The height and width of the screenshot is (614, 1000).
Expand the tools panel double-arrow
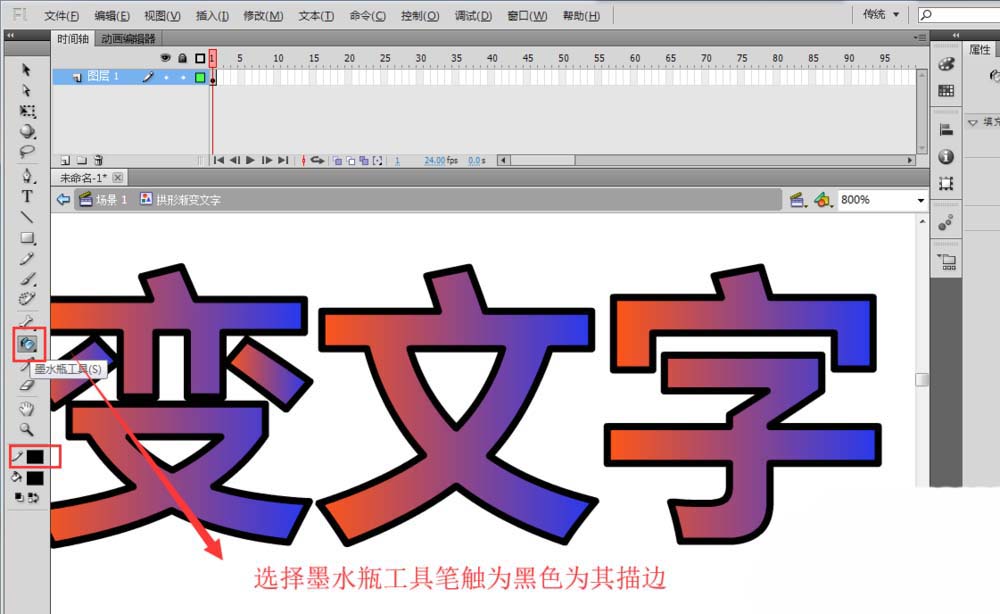(x=10, y=36)
